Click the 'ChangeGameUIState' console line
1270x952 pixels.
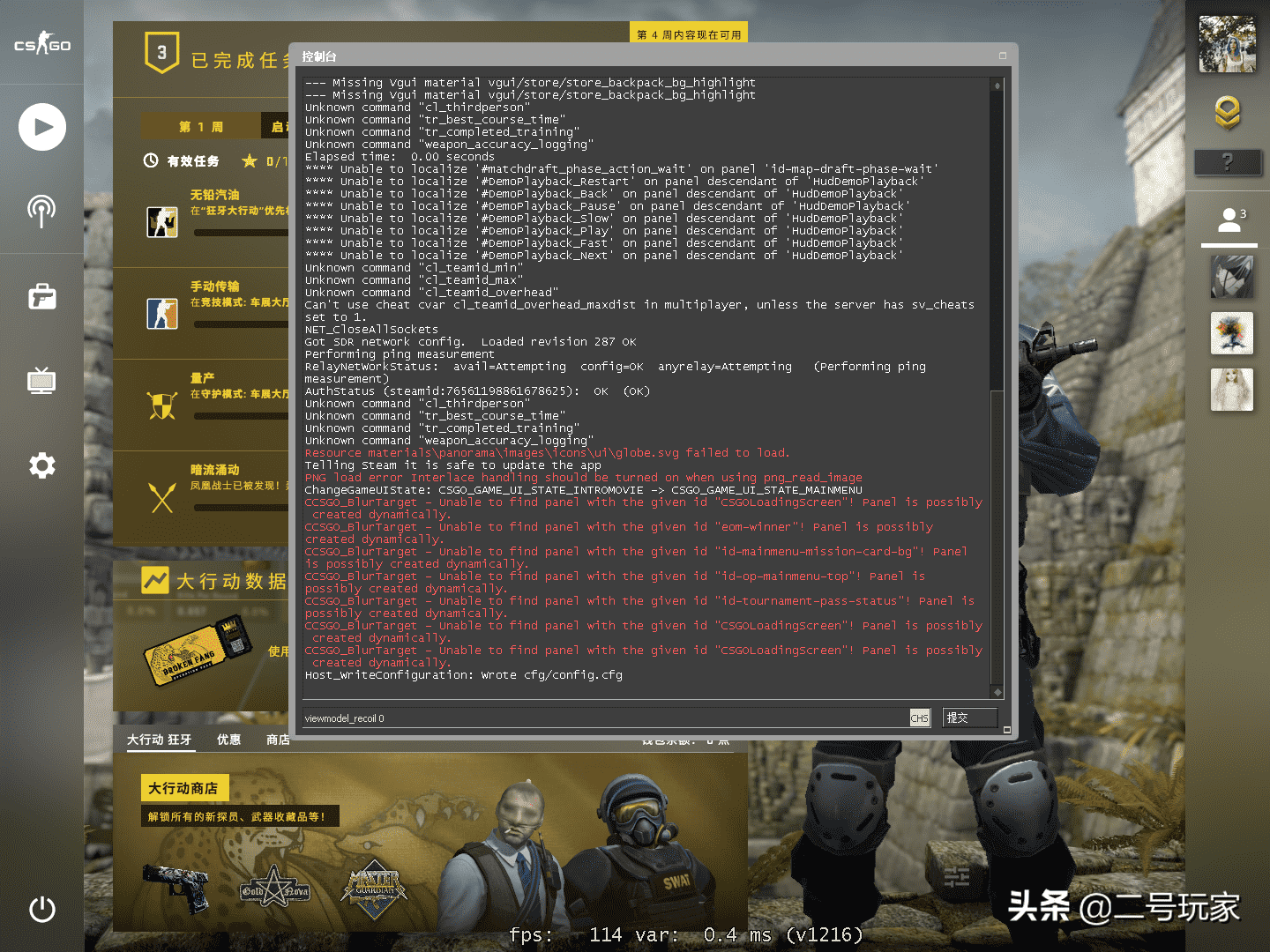pyautogui.click(x=584, y=490)
